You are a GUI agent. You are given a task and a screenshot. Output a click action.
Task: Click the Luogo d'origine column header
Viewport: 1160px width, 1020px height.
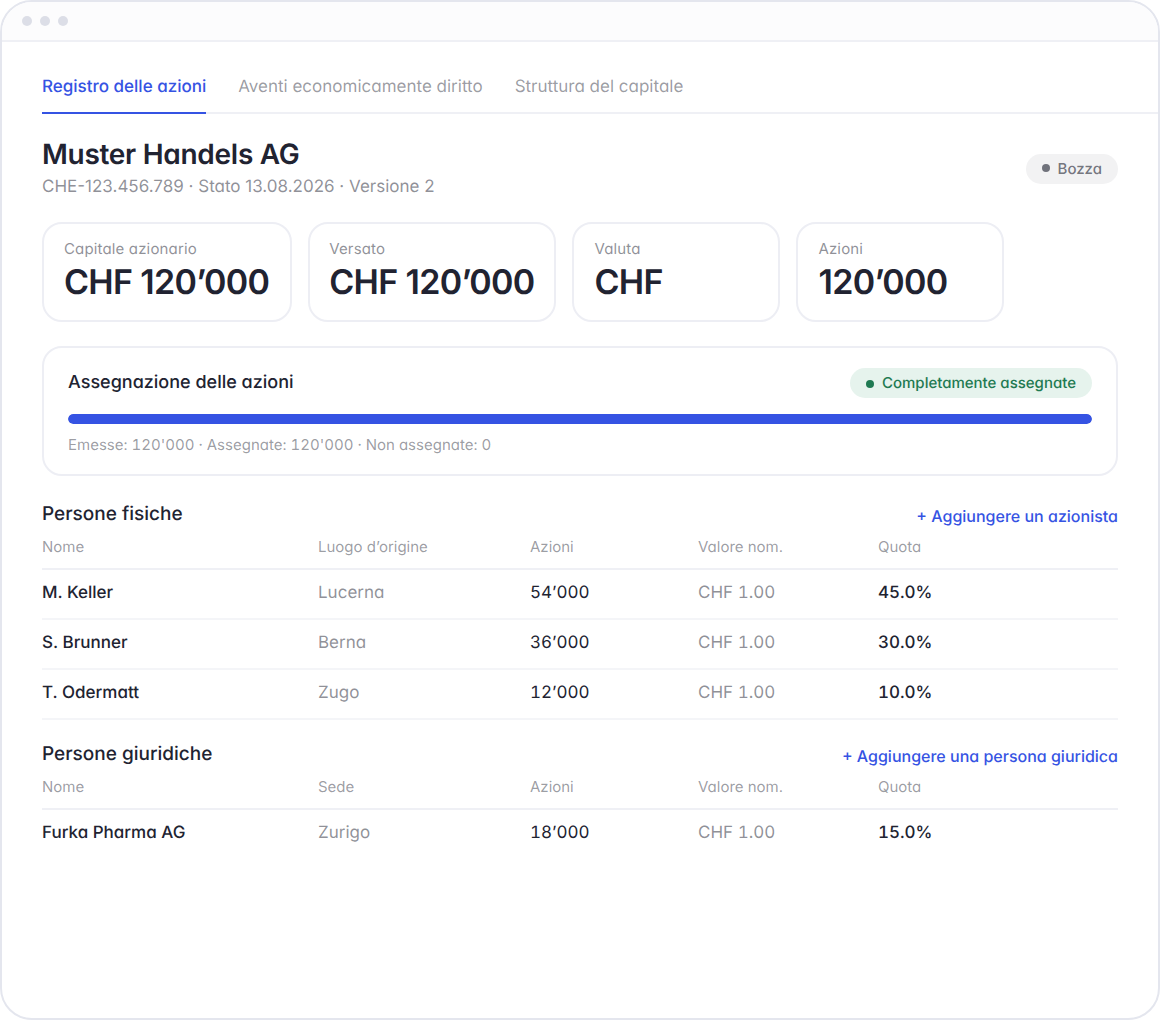(x=373, y=547)
